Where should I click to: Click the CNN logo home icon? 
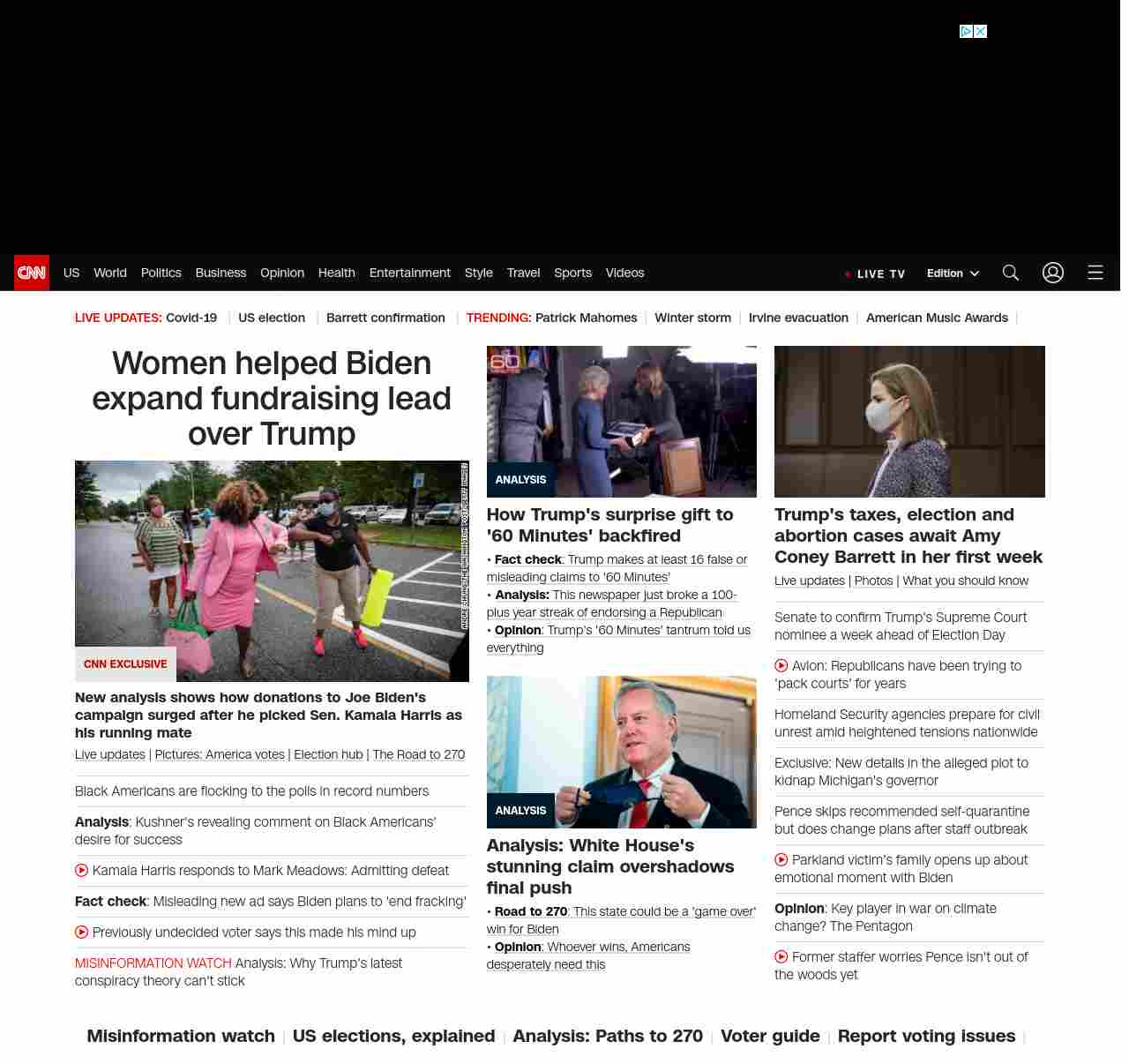[32, 273]
